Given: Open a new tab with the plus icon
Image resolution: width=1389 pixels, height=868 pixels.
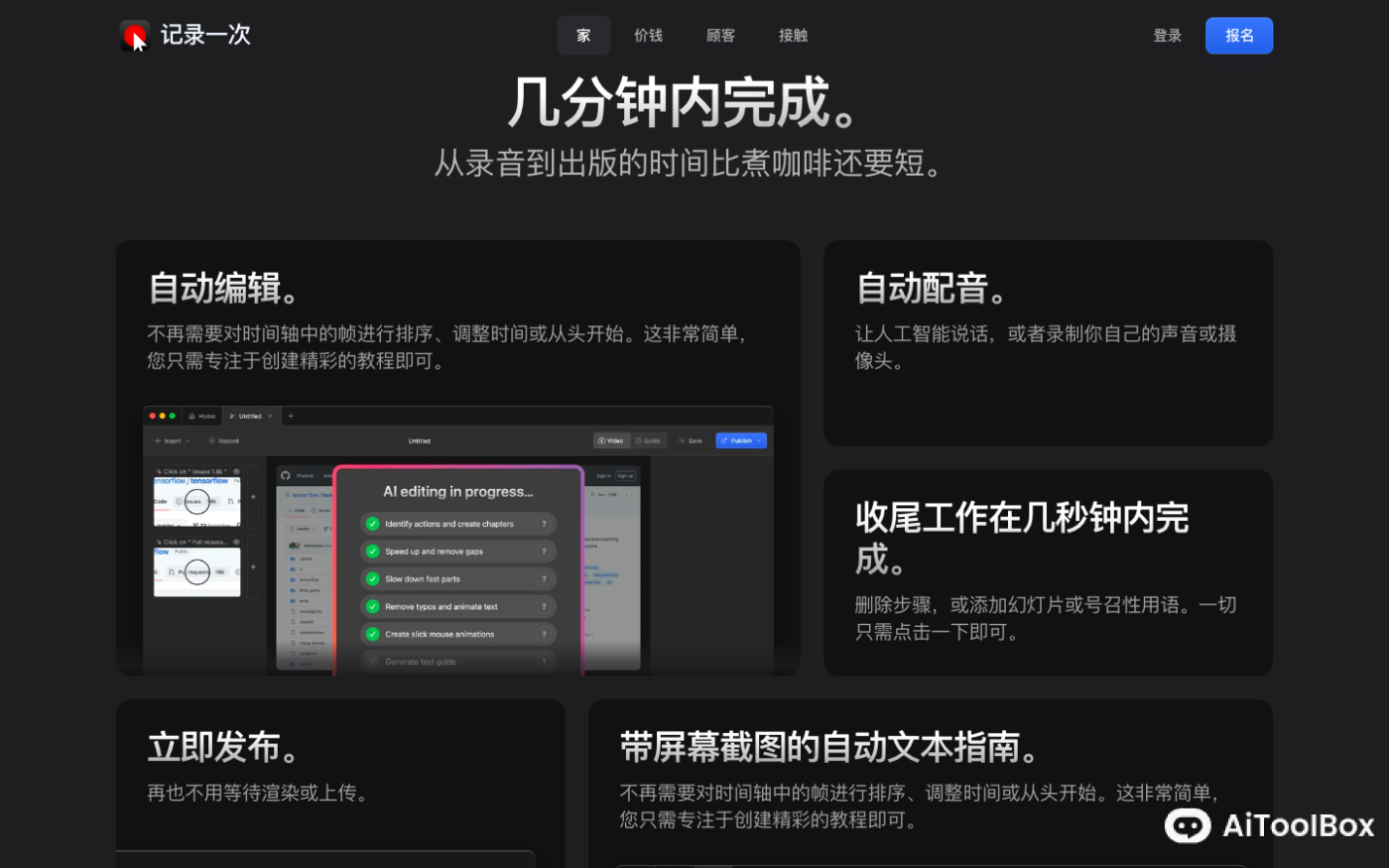Looking at the screenshot, I should [291, 416].
